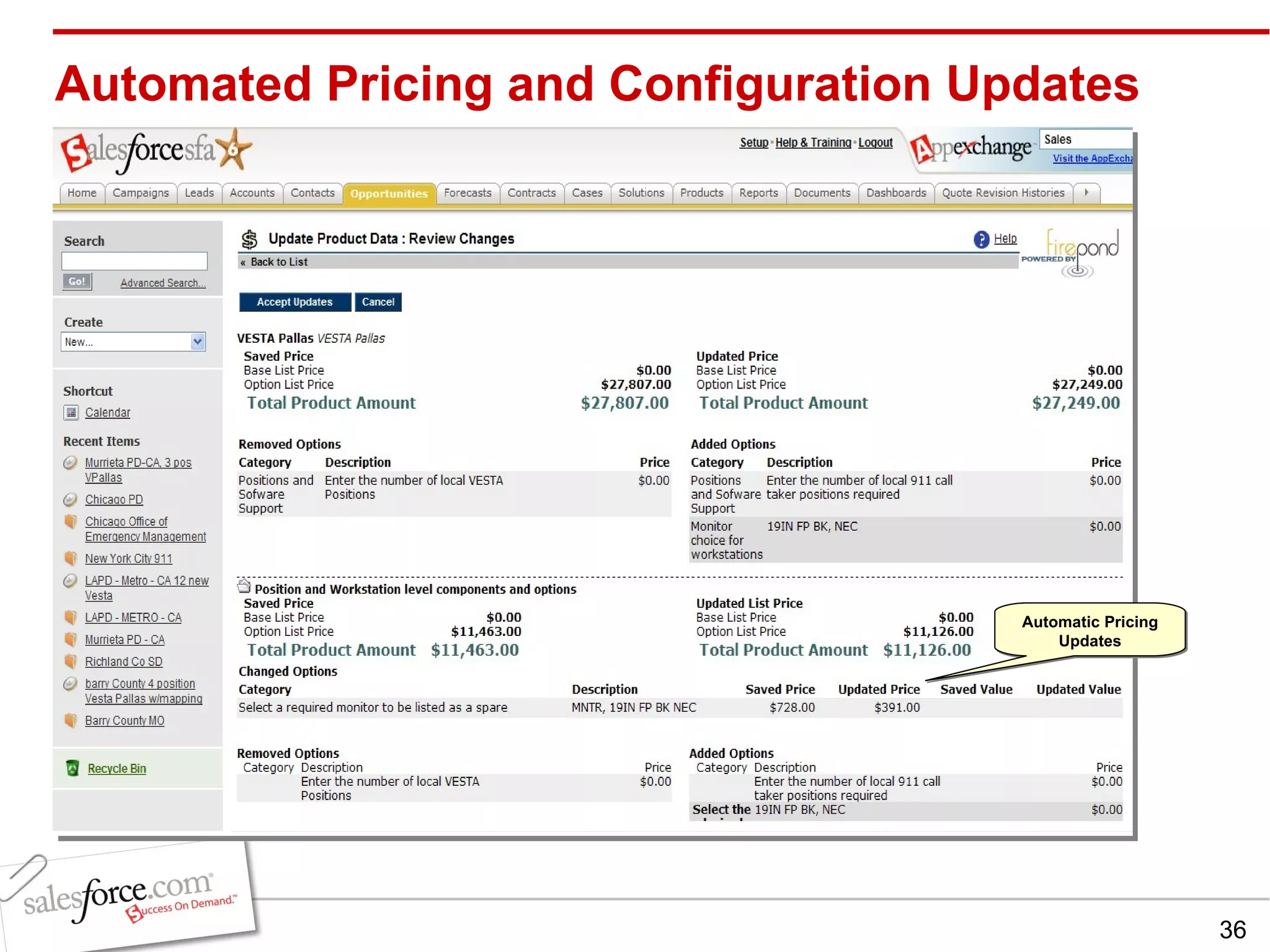Click the dollar-sign Update Product Data icon

pos(249,239)
